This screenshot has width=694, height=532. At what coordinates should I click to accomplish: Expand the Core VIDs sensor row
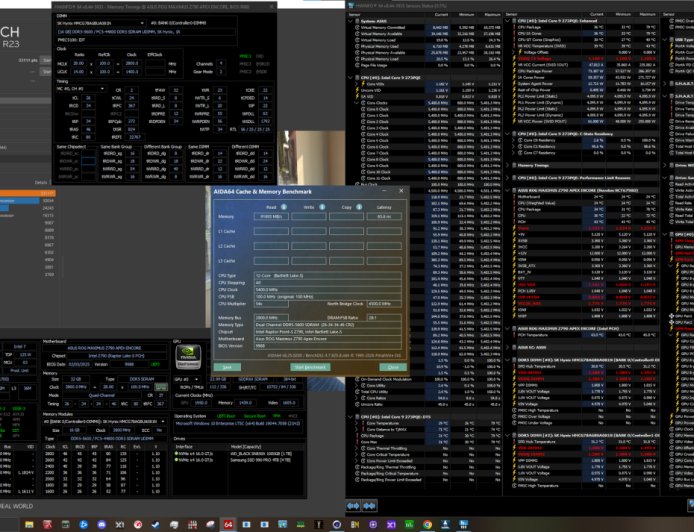pos(357,84)
